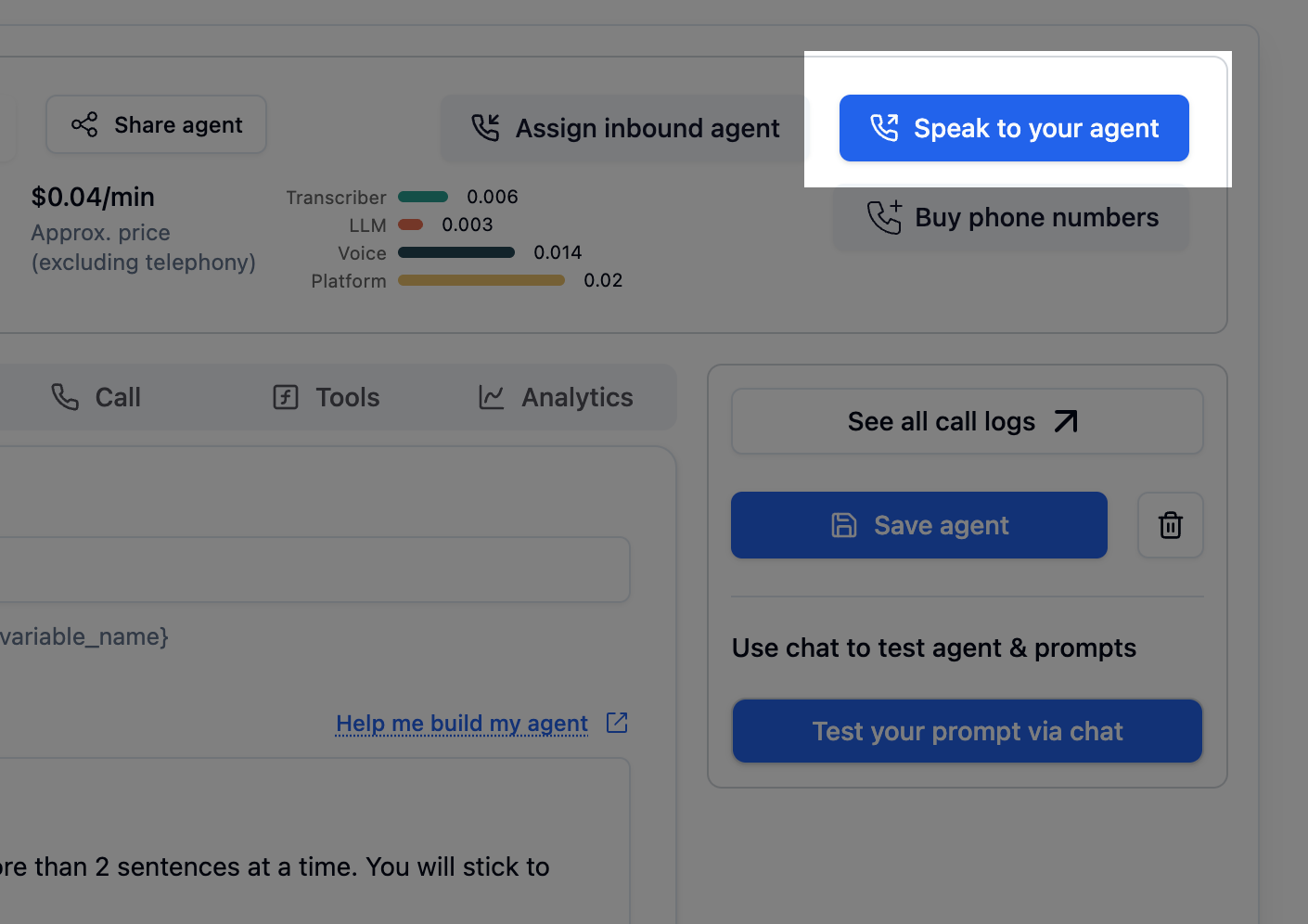This screenshot has height=924, width=1308.
Task: Click Use chat to test agent & prompts
Action: (x=934, y=648)
